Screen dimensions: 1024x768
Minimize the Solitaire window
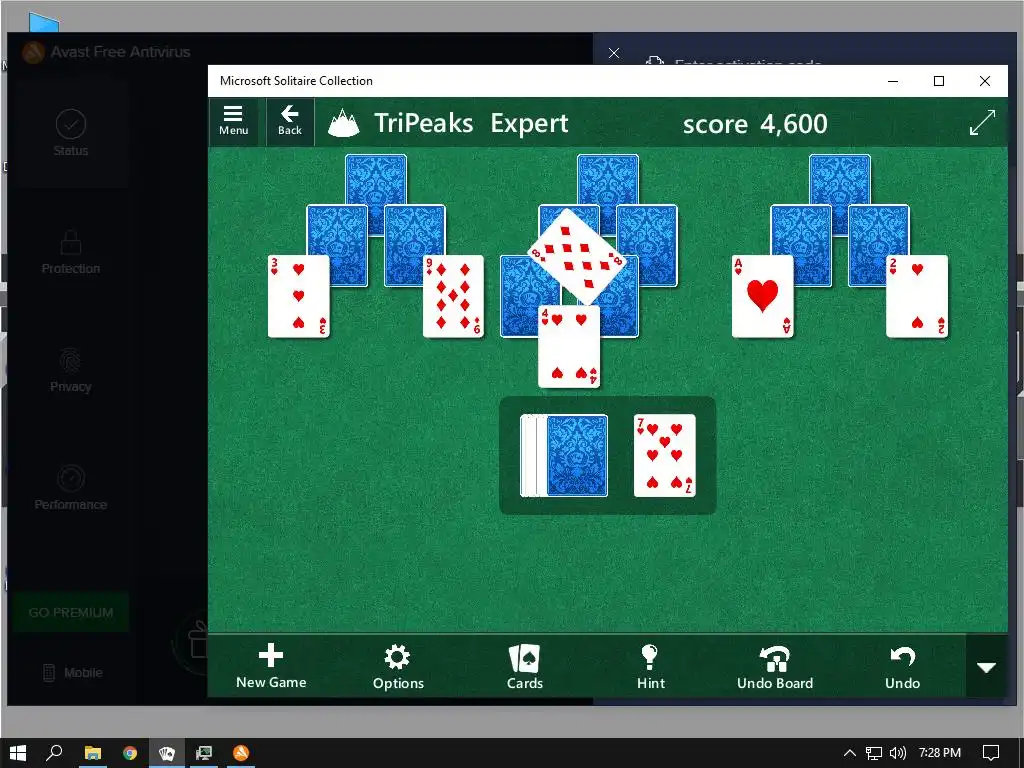coord(893,81)
